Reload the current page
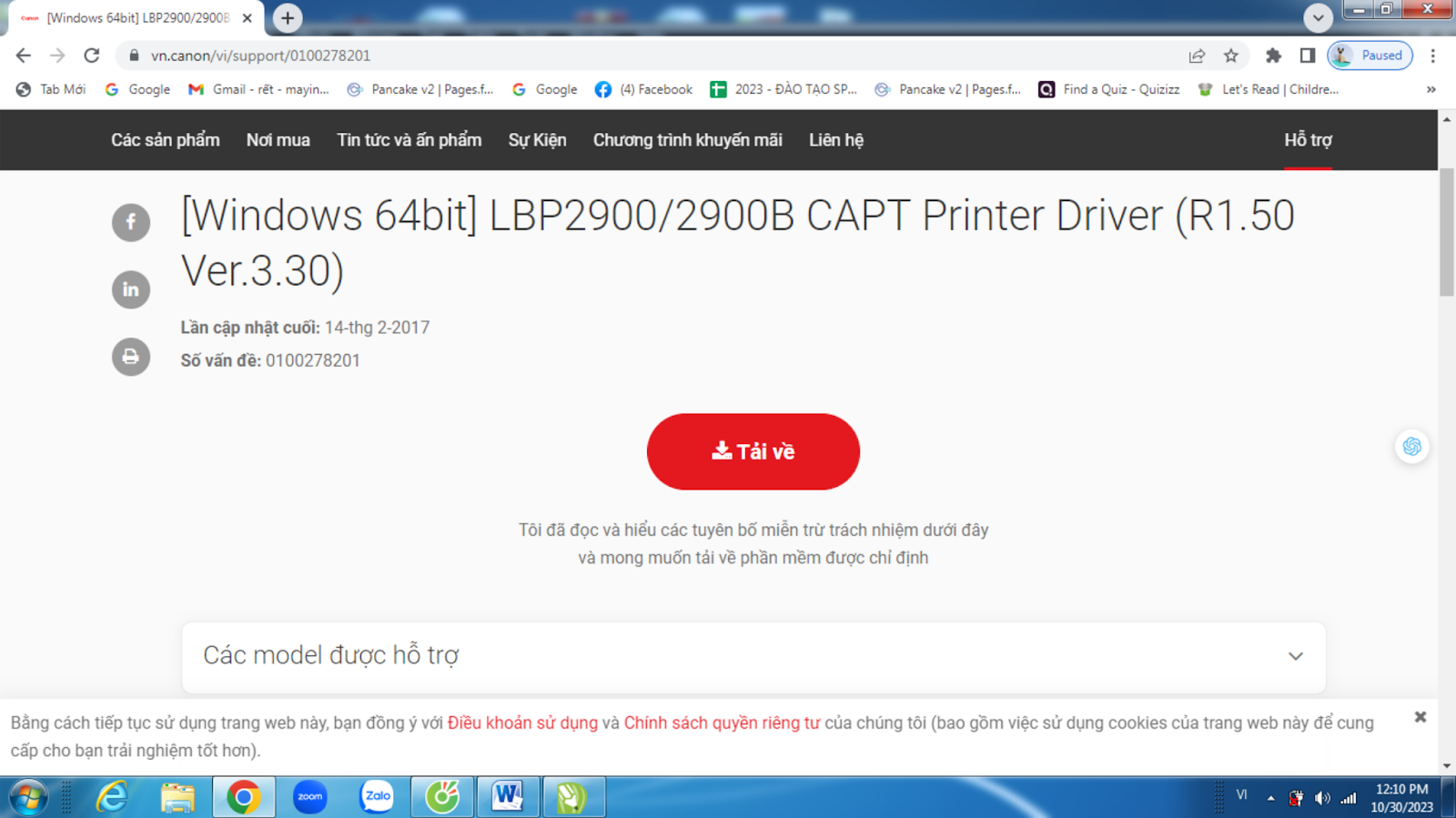The height and width of the screenshot is (818, 1456). (x=92, y=56)
